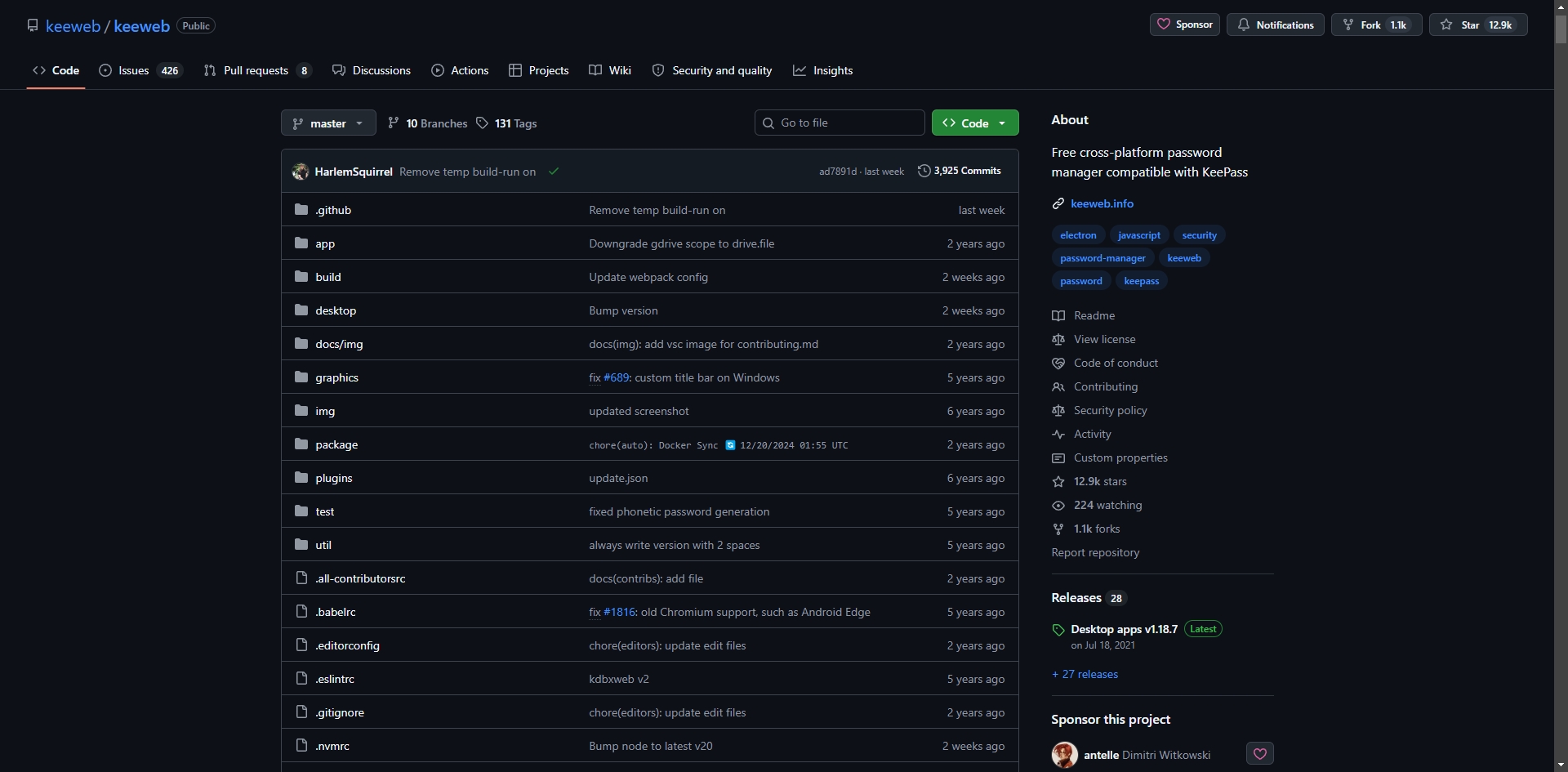The height and width of the screenshot is (772, 1568).
Task: Open Security and quality tab
Action: pos(712,70)
